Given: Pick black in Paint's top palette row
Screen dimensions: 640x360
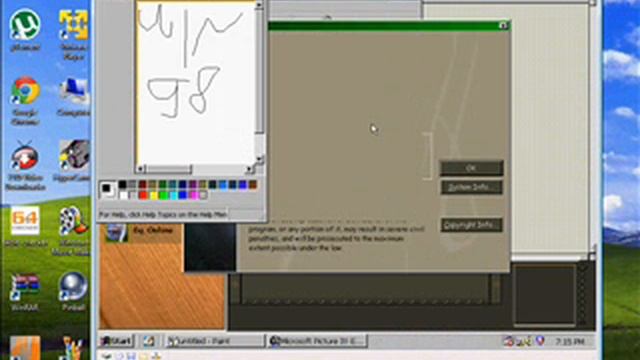Looking at the screenshot, I should tap(122, 185).
